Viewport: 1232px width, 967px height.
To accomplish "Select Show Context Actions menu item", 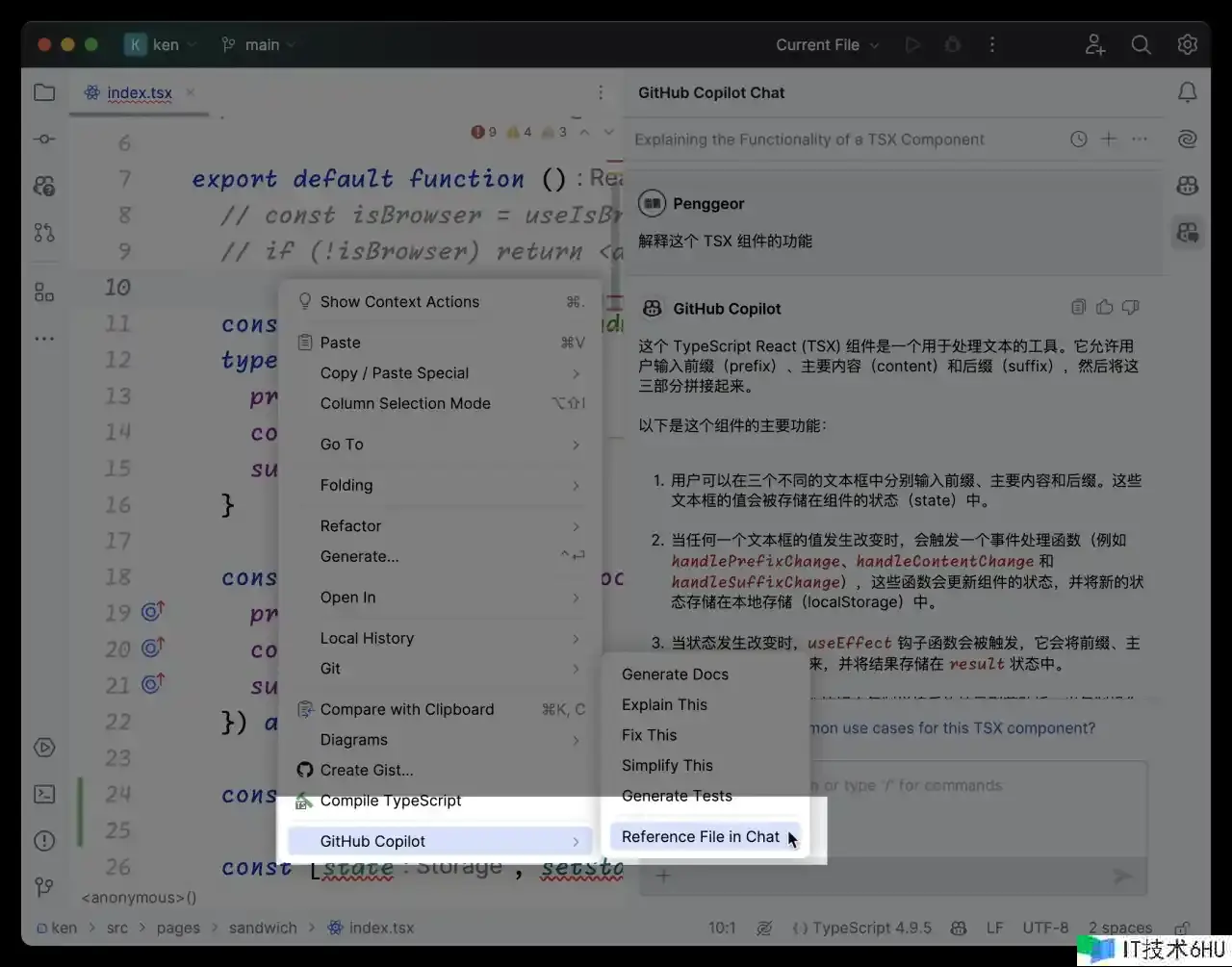I will pyautogui.click(x=442, y=302).
